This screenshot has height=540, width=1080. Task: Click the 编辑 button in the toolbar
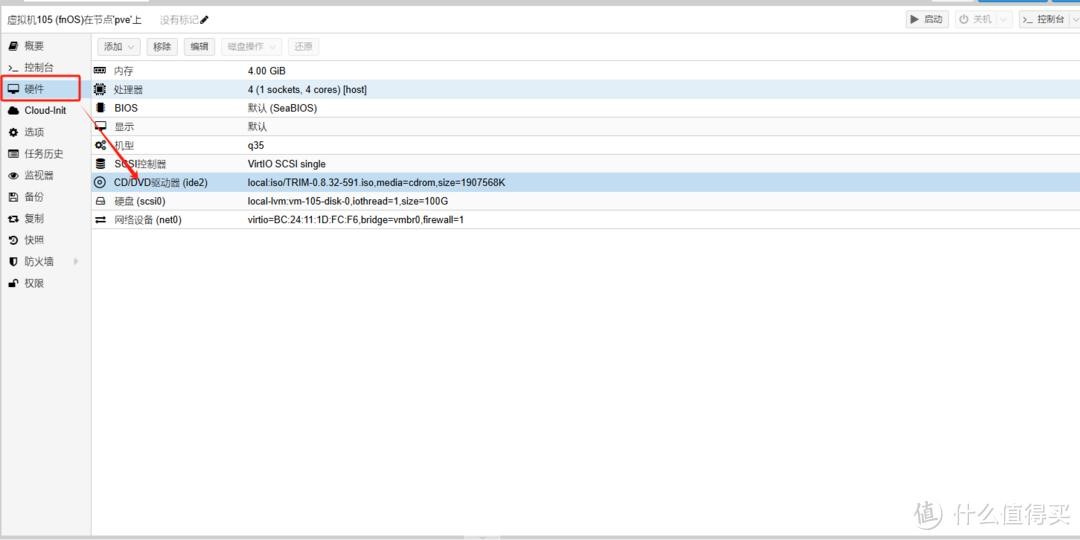click(x=199, y=47)
